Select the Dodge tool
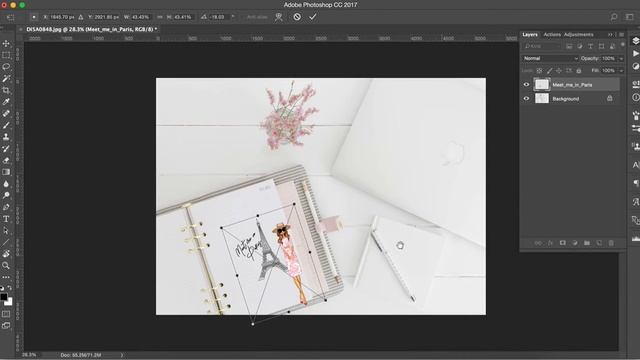Image resolution: width=640 pixels, height=360 pixels. coord(6,196)
